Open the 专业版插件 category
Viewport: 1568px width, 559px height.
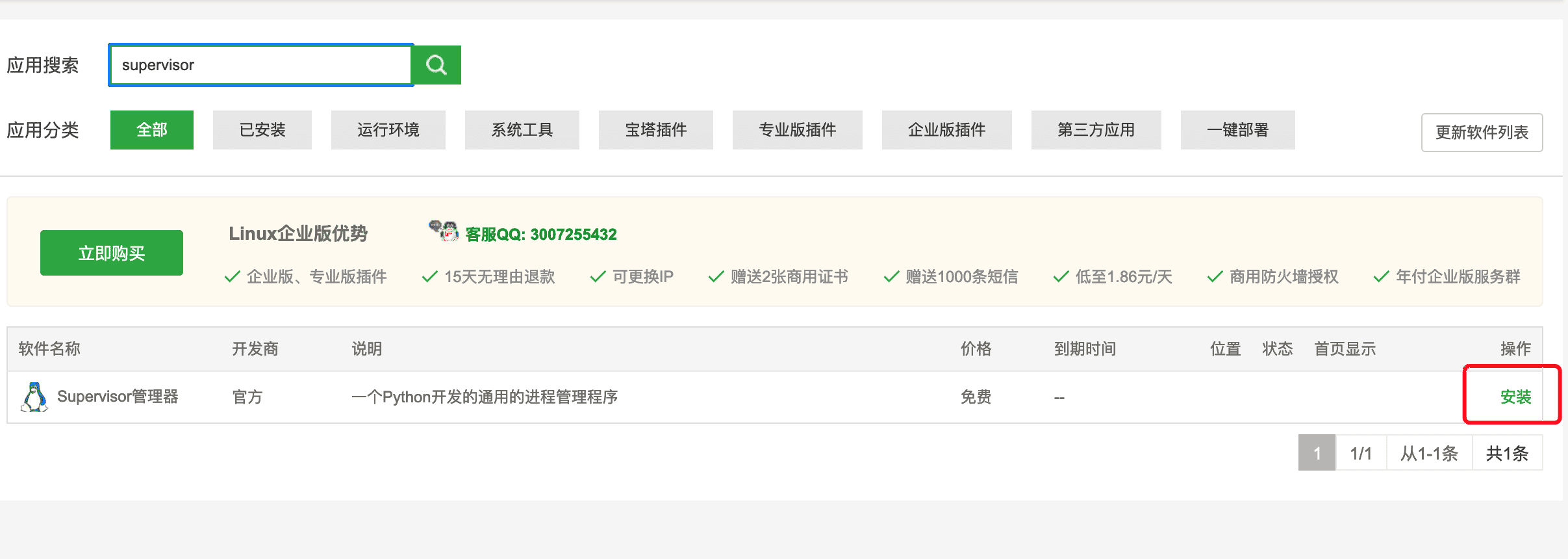[798, 130]
